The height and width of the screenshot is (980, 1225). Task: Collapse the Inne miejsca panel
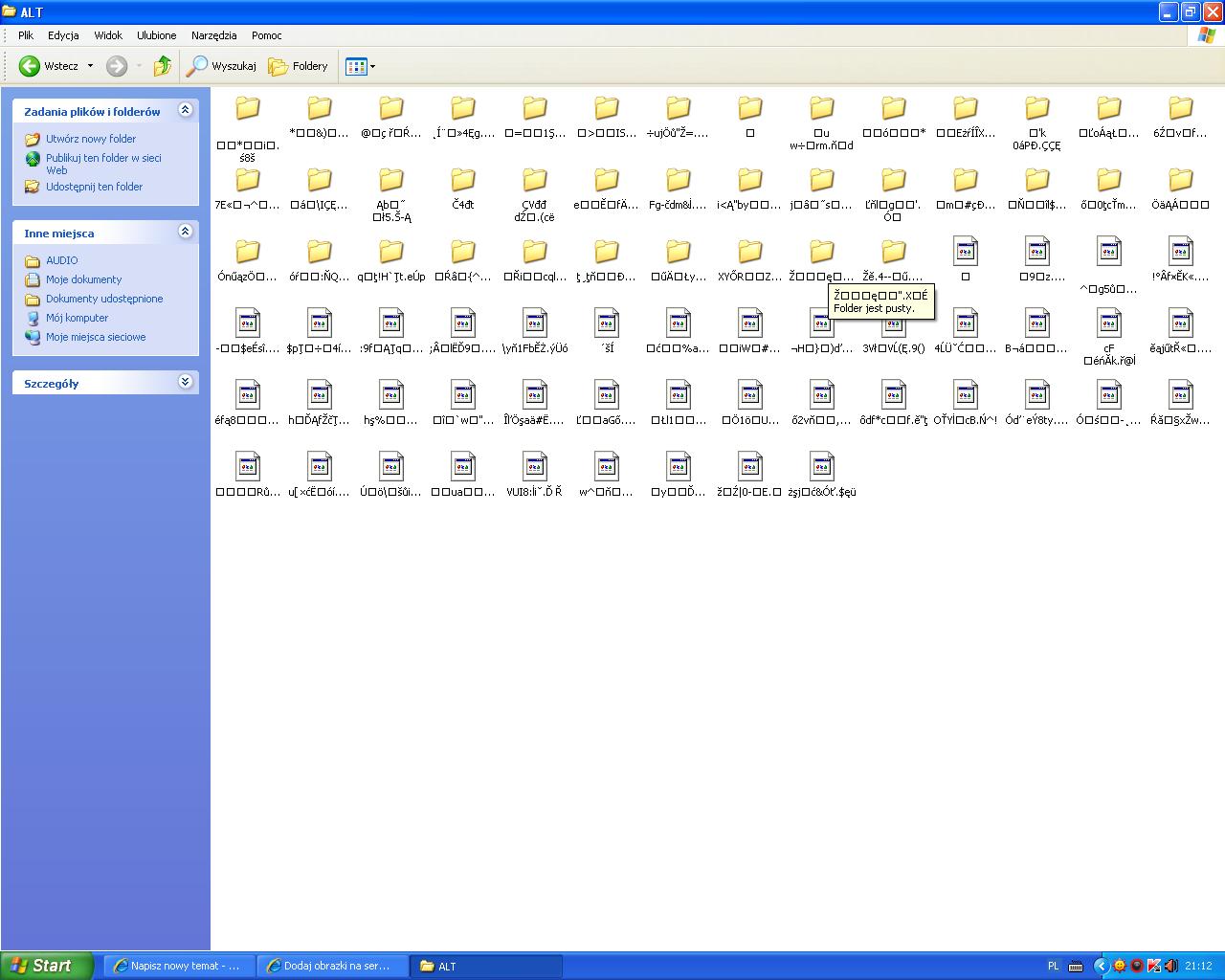186,232
